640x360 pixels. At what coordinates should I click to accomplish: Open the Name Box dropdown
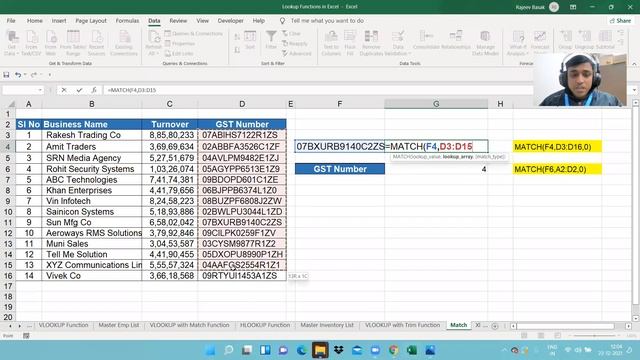pyautogui.click(x=40, y=90)
